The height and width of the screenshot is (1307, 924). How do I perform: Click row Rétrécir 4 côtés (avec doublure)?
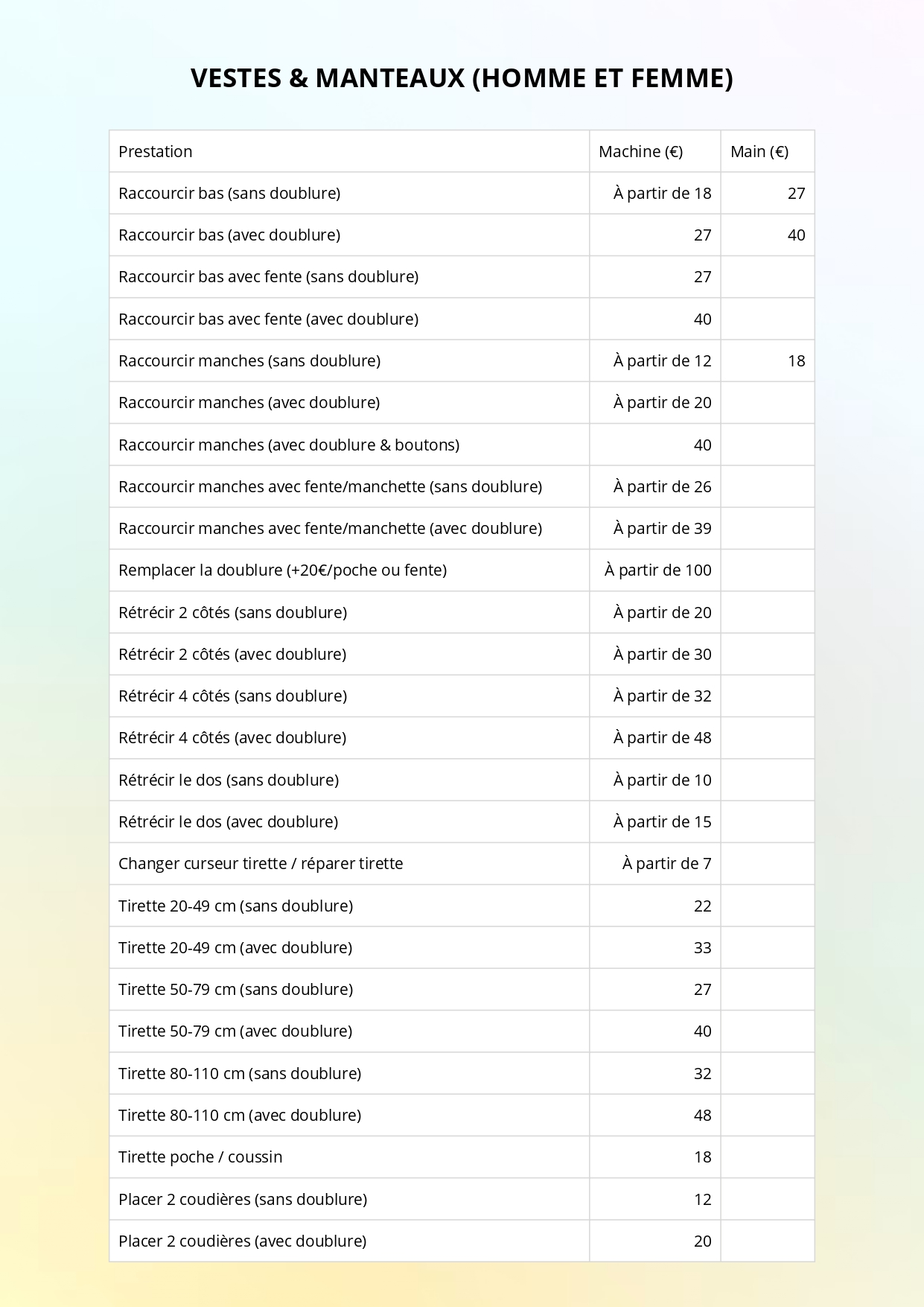[x=462, y=737]
